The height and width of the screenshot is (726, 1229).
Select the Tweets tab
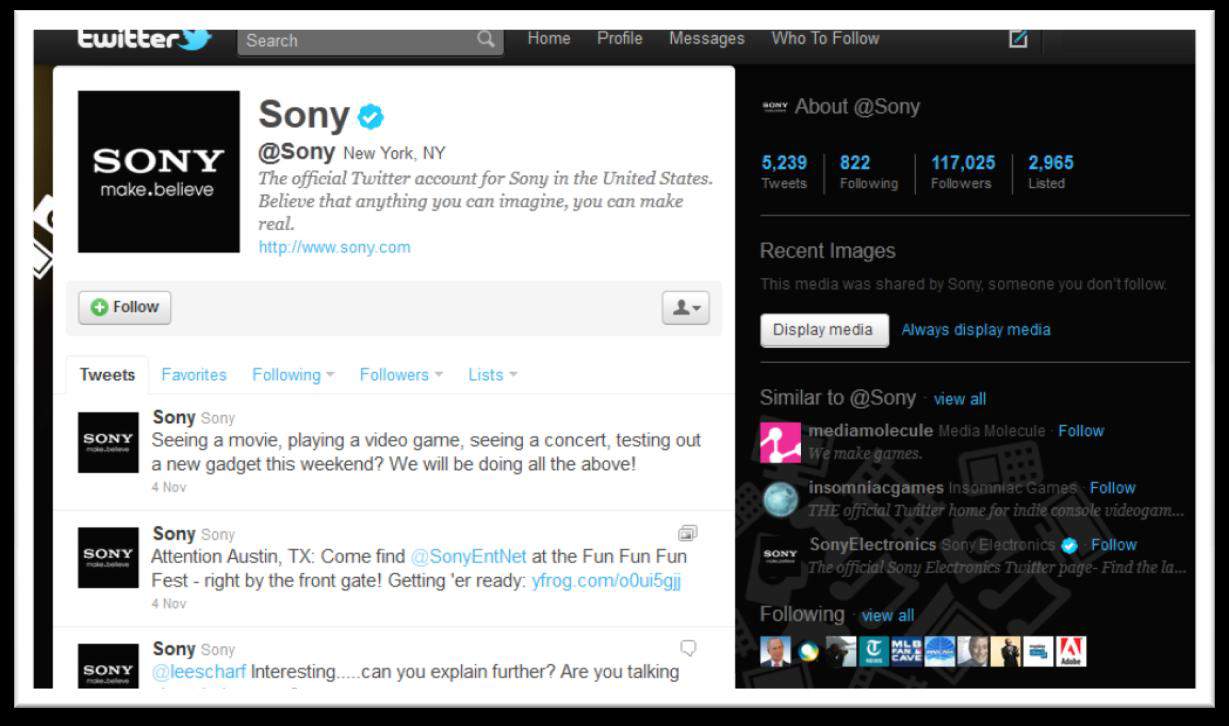click(x=107, y=375)
